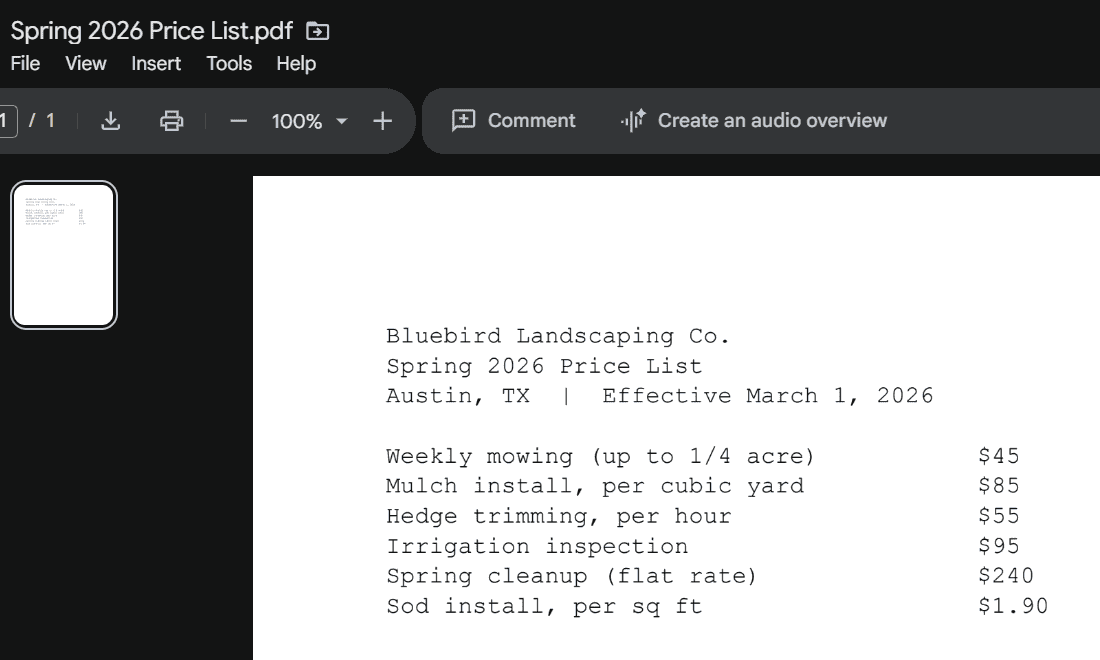Viewport: 1100px width, 660px height.
Task: Open the View menu
Action: tap(86, 64)
